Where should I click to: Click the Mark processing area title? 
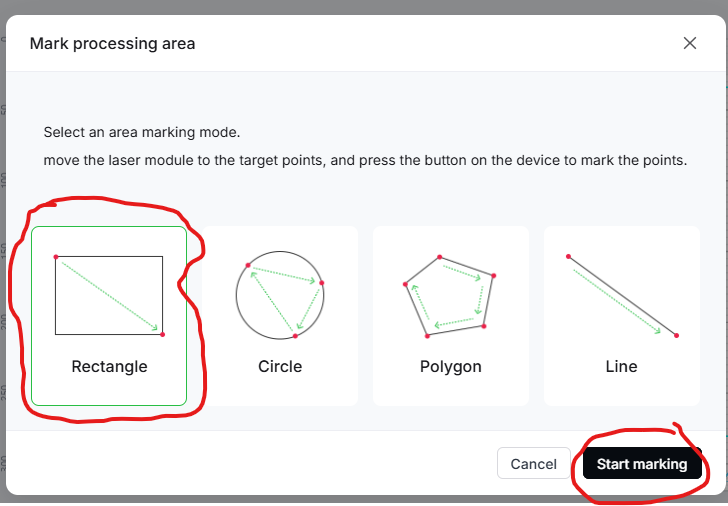(x=112, y=44)
